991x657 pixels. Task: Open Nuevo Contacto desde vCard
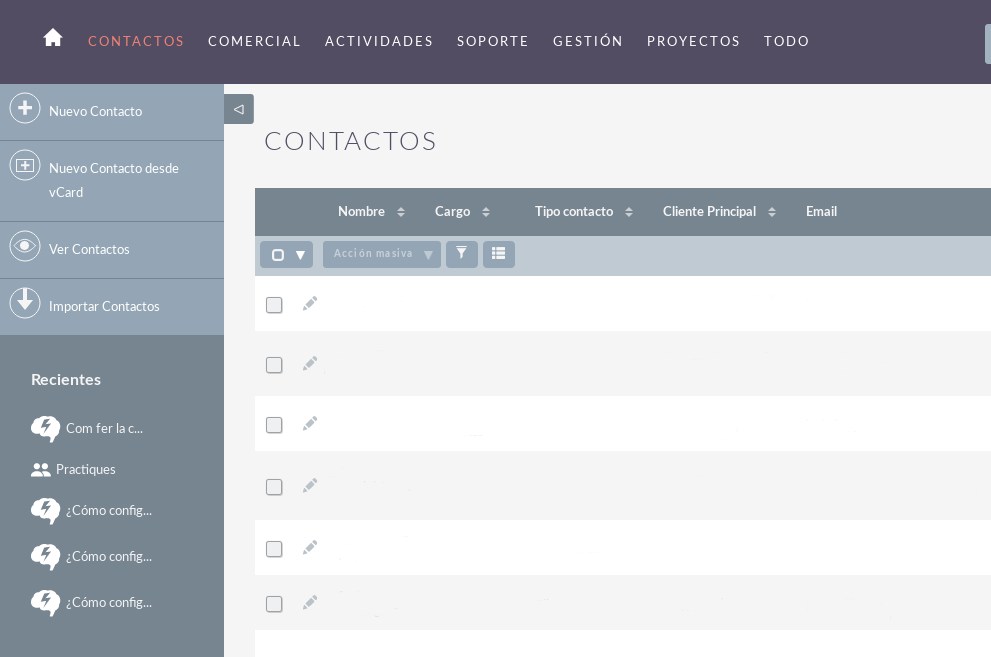(x=114, y=180)
